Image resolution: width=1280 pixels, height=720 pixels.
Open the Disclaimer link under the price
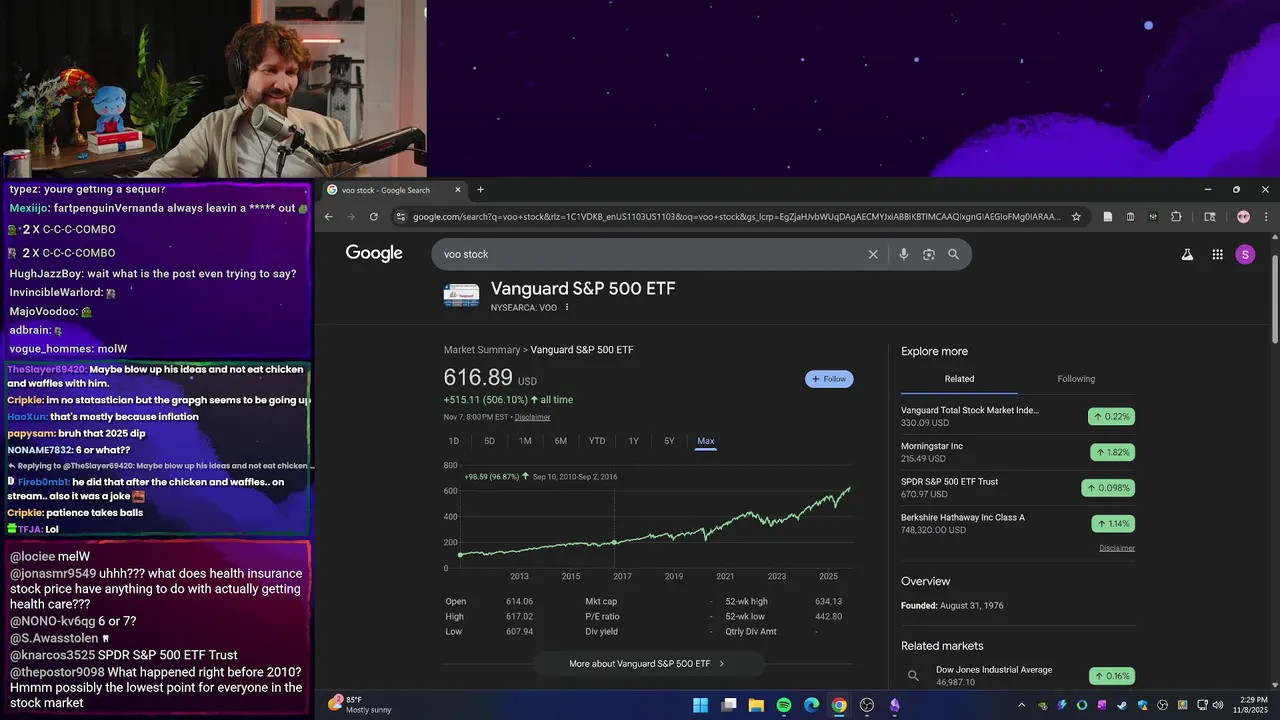pos(532,417)
